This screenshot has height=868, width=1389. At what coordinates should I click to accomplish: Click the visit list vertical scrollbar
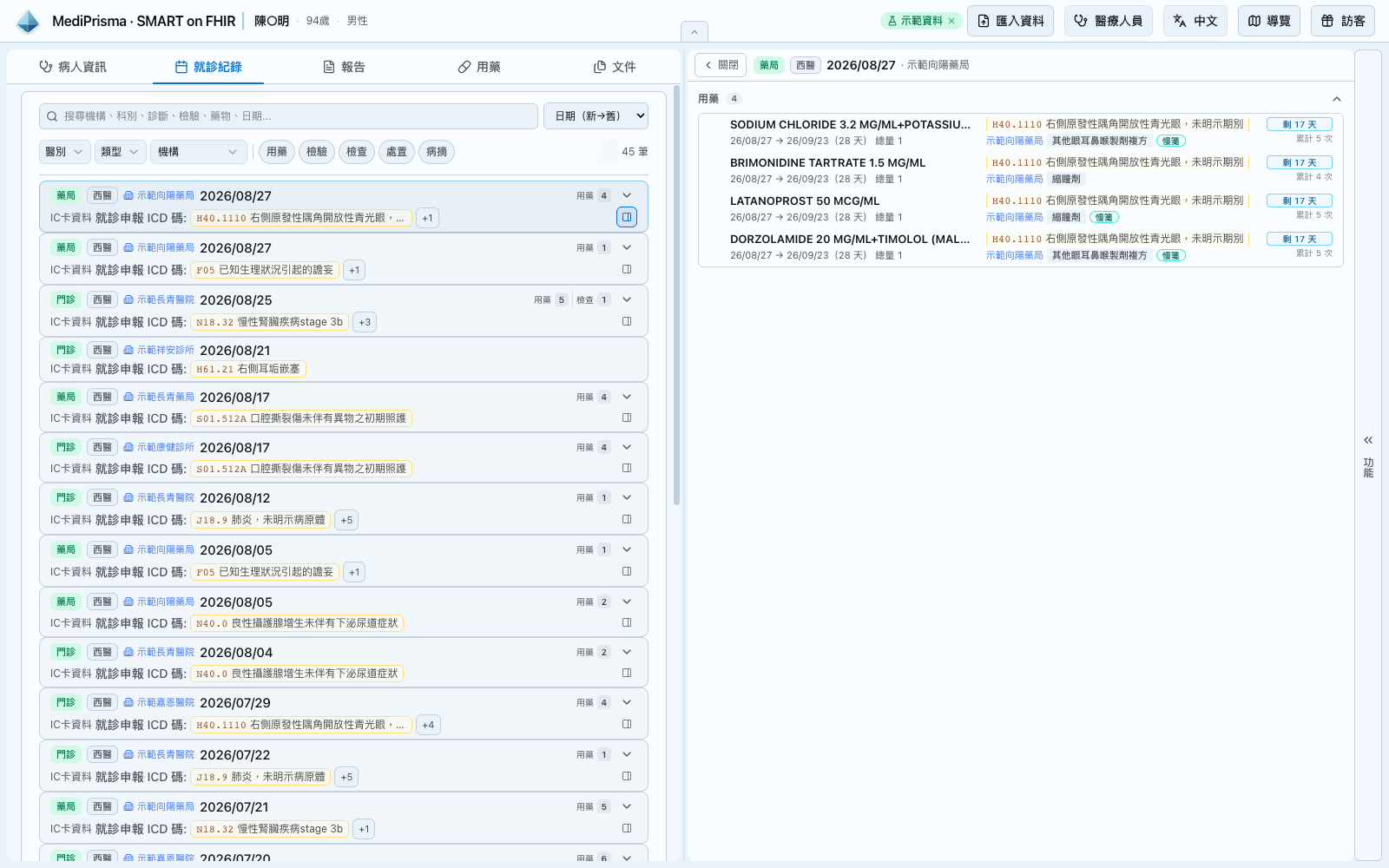676,295
